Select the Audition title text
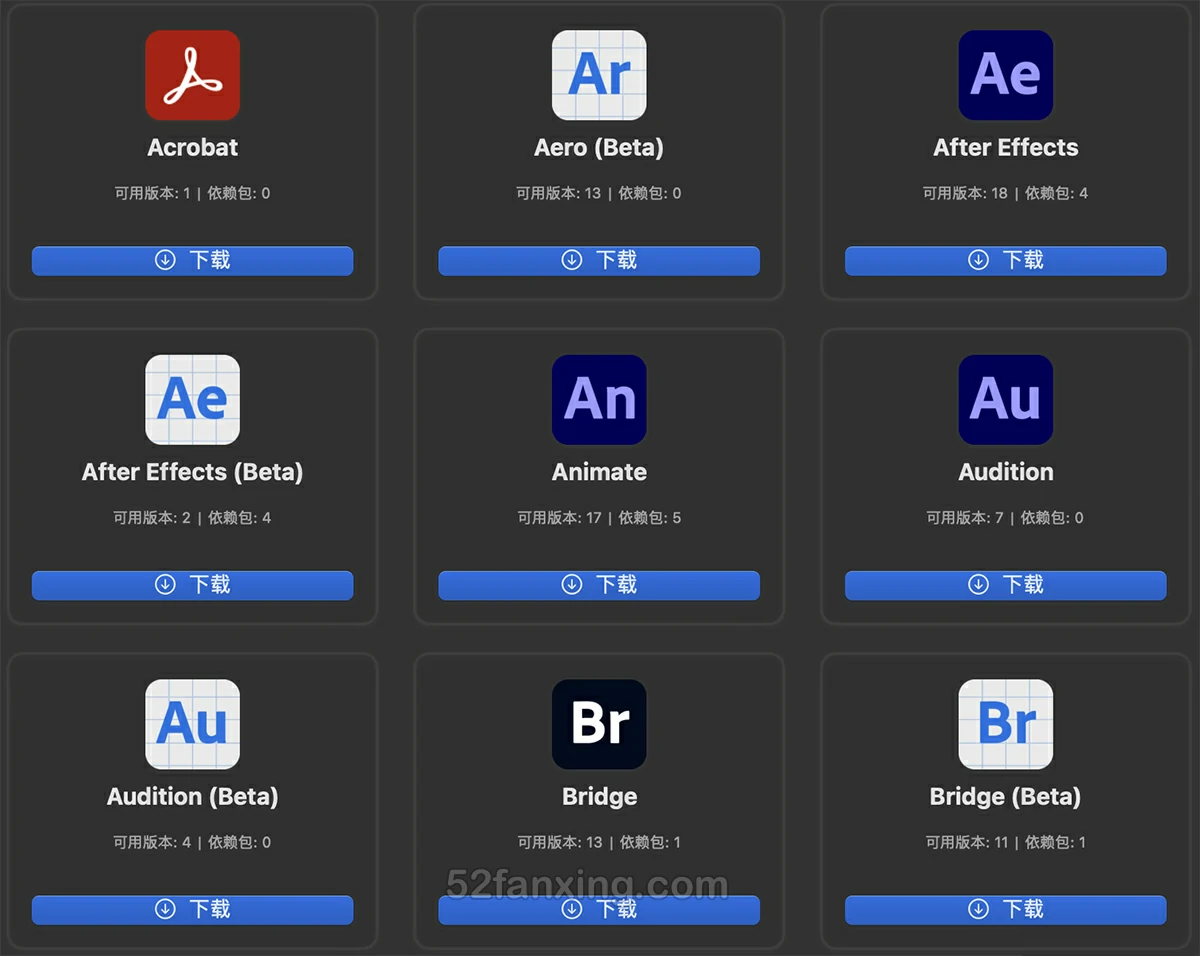1200x956 pixels. point(1006,472)
